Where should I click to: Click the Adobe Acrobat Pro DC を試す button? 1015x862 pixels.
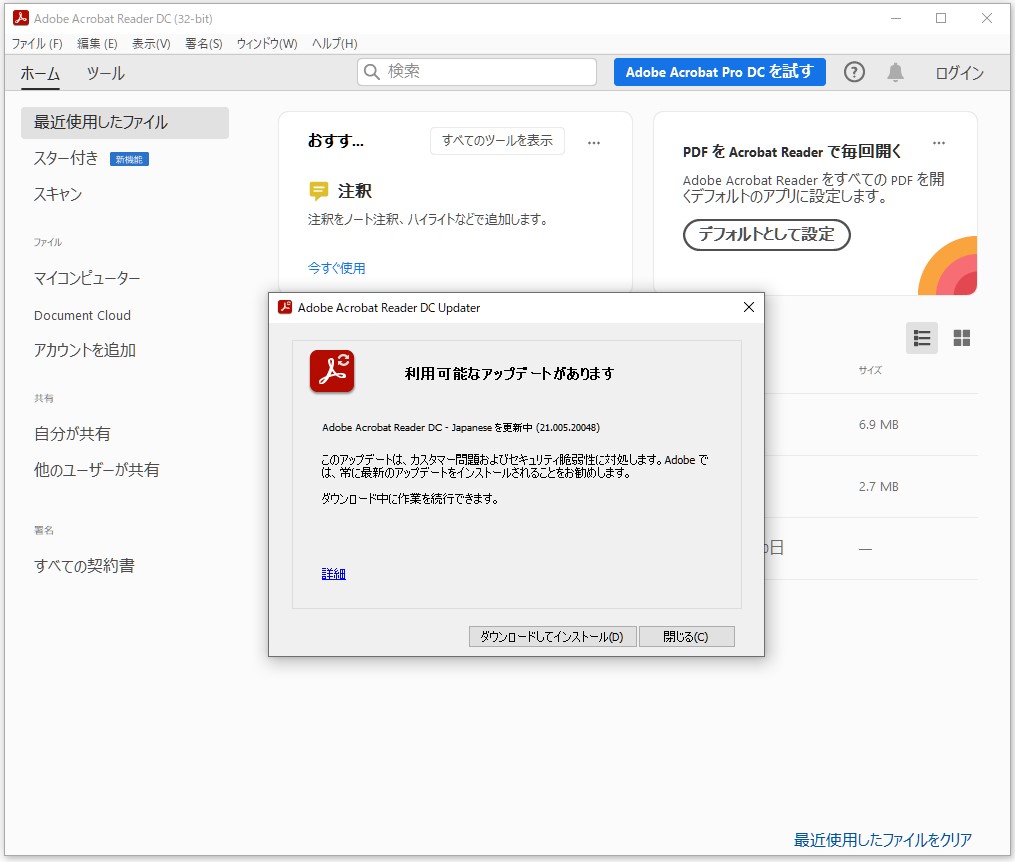tap(719, 72)
